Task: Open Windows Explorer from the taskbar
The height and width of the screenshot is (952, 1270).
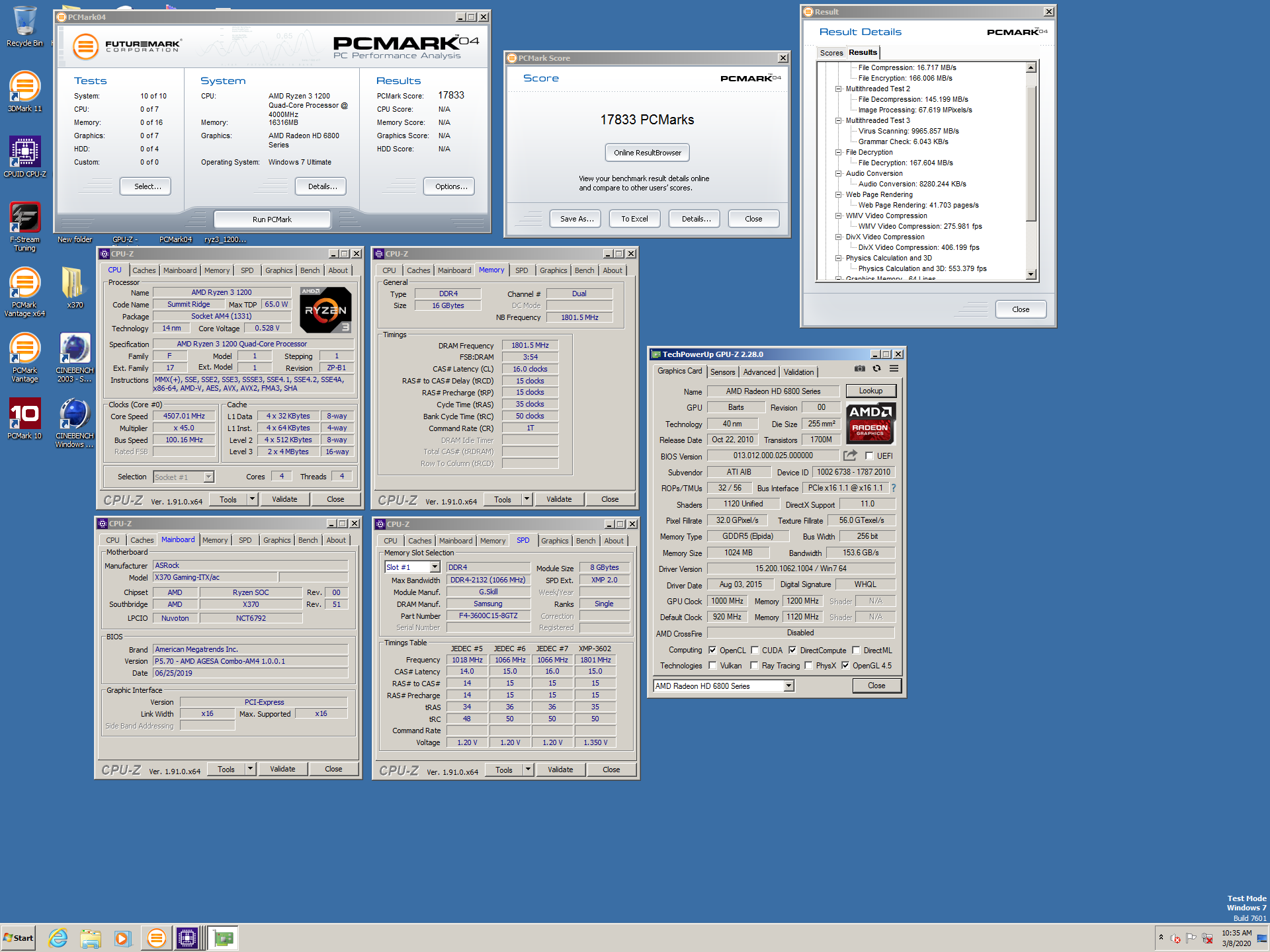Action: 91,937
